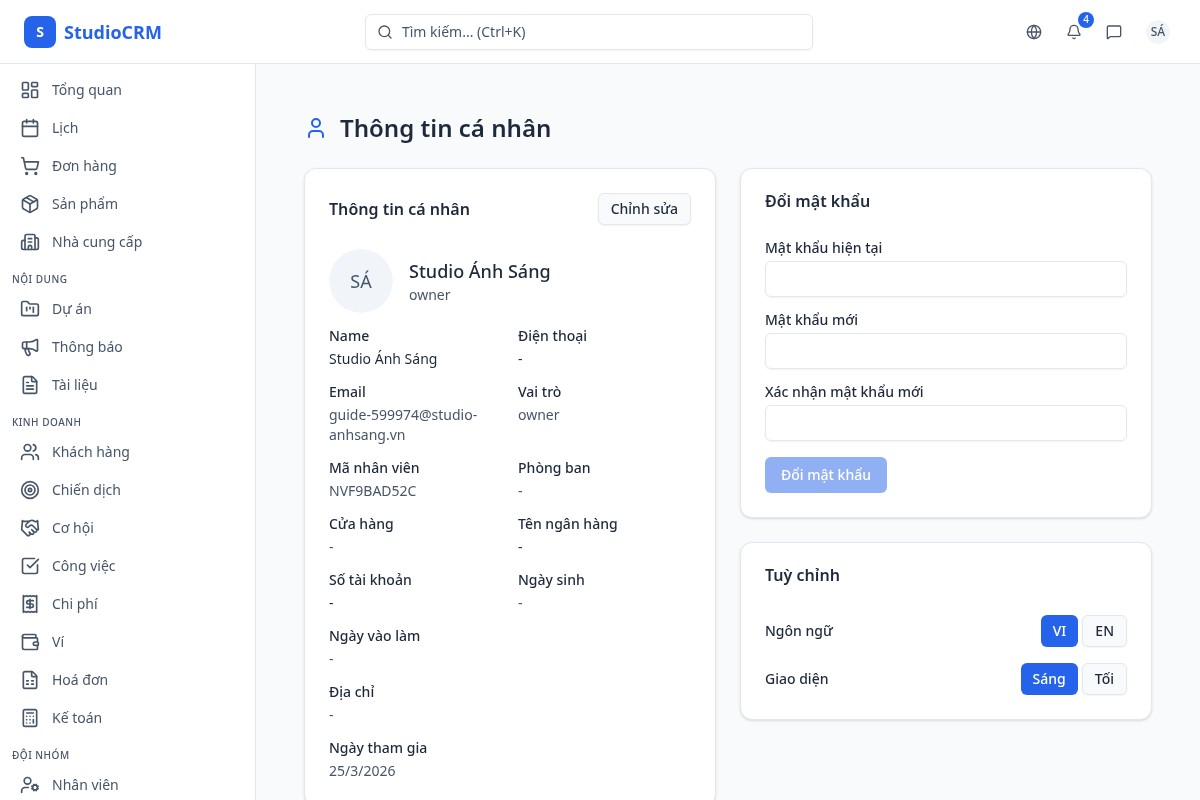Click the globe language icon
The image size is (1200, 800).
[x=1033, y=32]
